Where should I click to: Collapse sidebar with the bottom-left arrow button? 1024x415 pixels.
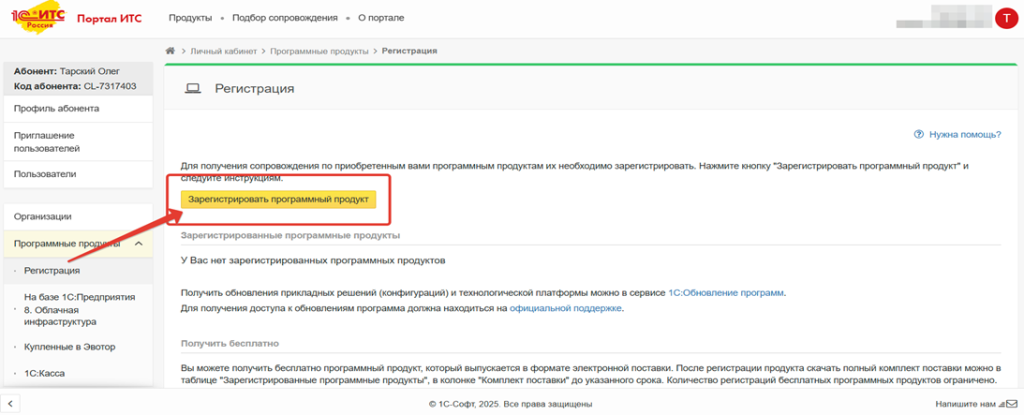[11, 403]
